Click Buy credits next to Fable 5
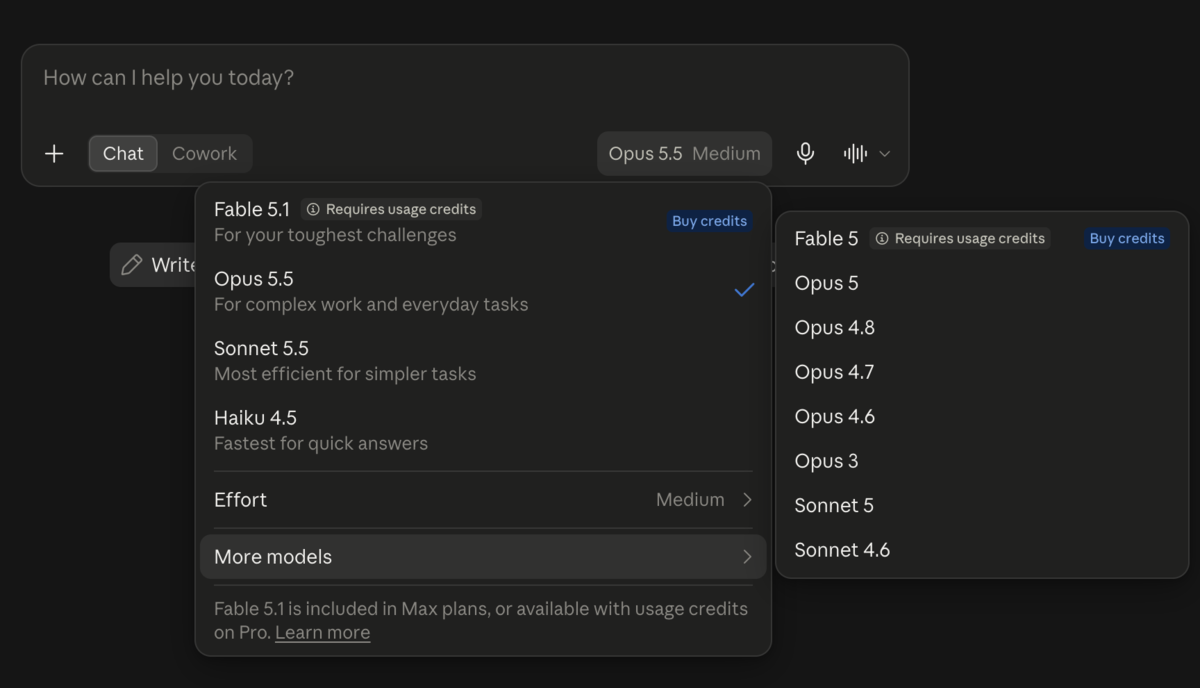Image resolution: width=1200 pixels, height=688 pixels. click(1127, 238)
